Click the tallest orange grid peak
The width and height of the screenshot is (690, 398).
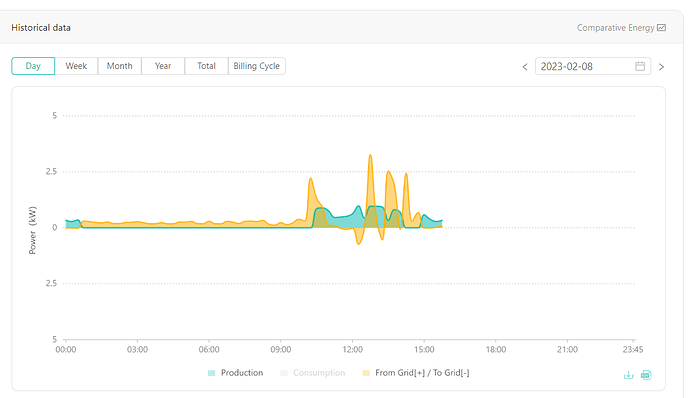371,155
